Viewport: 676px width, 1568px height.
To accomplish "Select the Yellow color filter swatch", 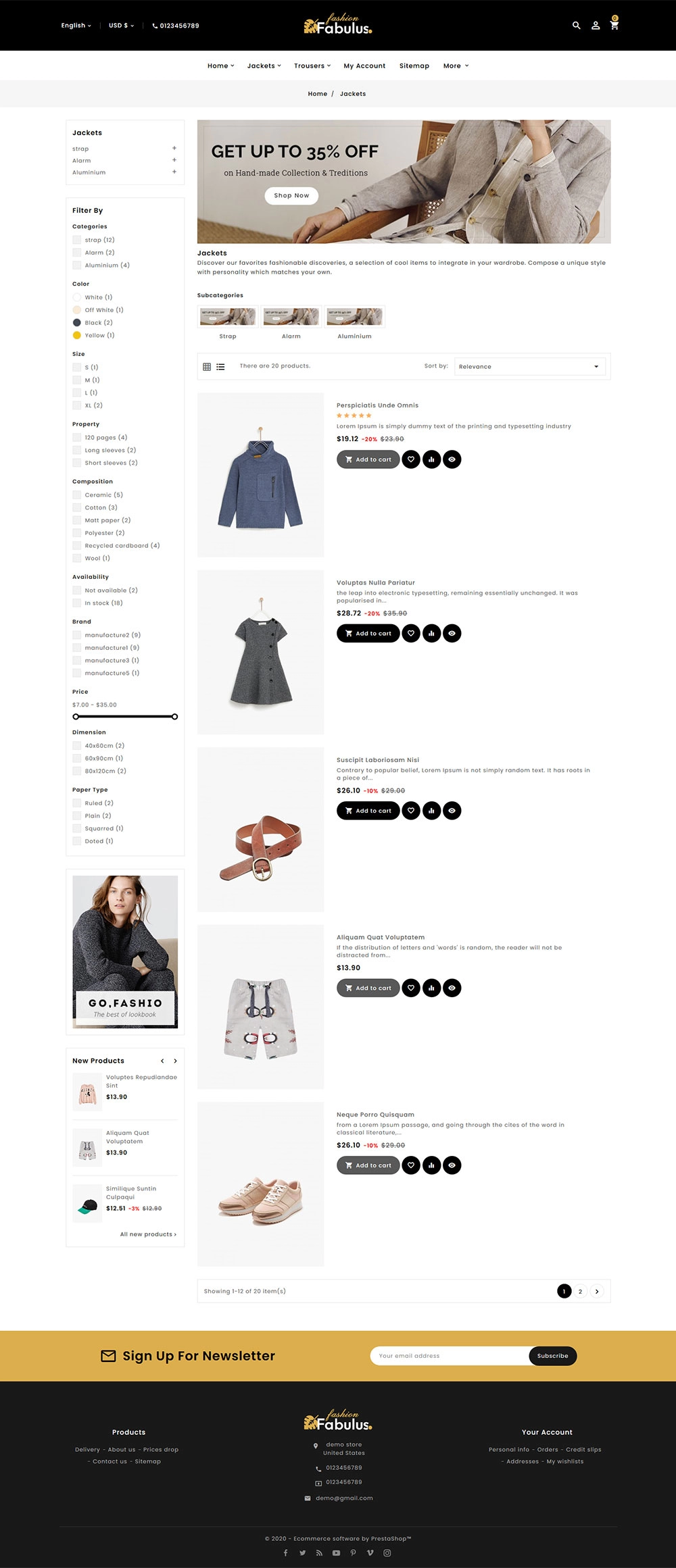I will pyautogui.click(x=77, y=335).
